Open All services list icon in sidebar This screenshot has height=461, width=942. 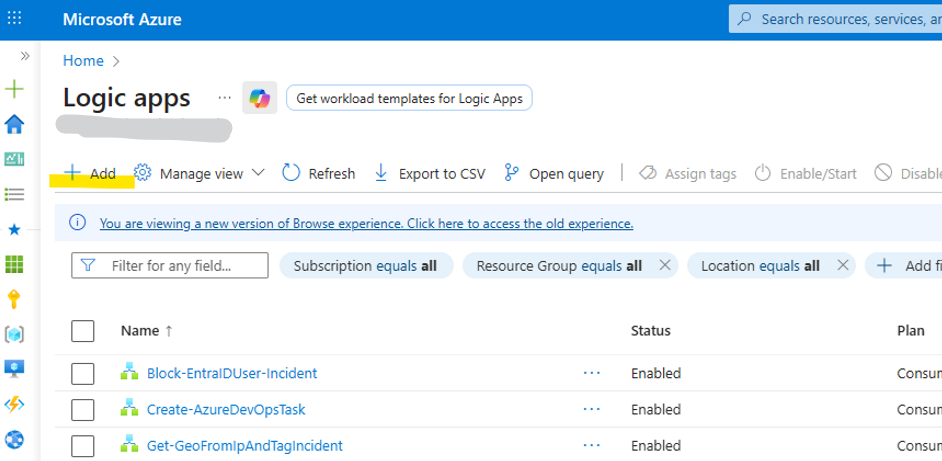[14, 194]
